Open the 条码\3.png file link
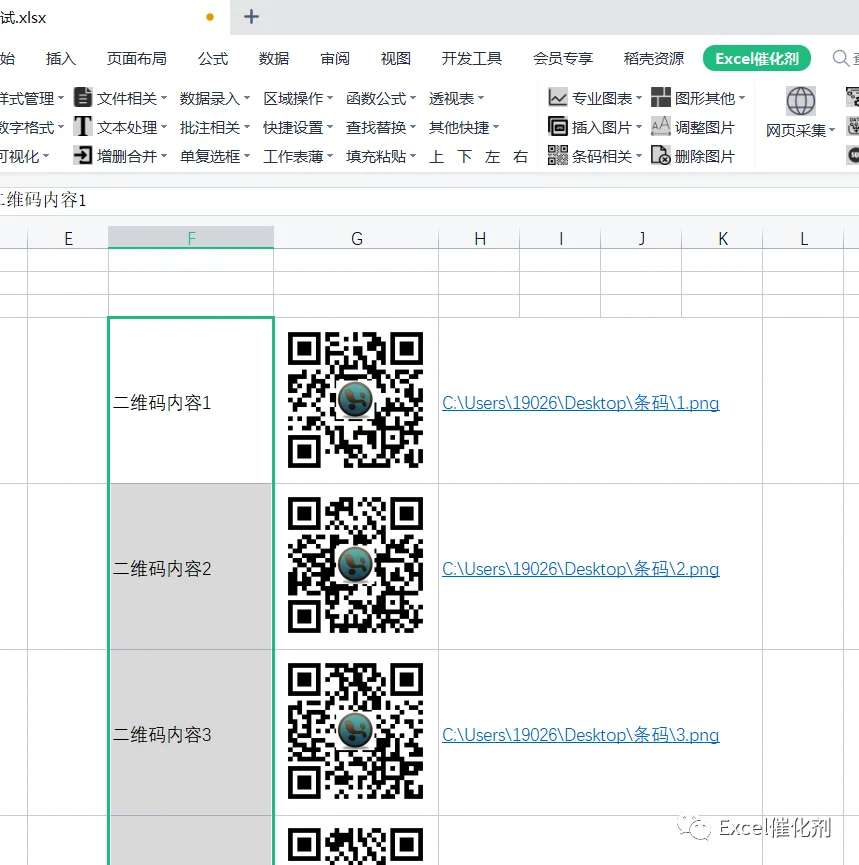The image size is (859, 865). 580,735
